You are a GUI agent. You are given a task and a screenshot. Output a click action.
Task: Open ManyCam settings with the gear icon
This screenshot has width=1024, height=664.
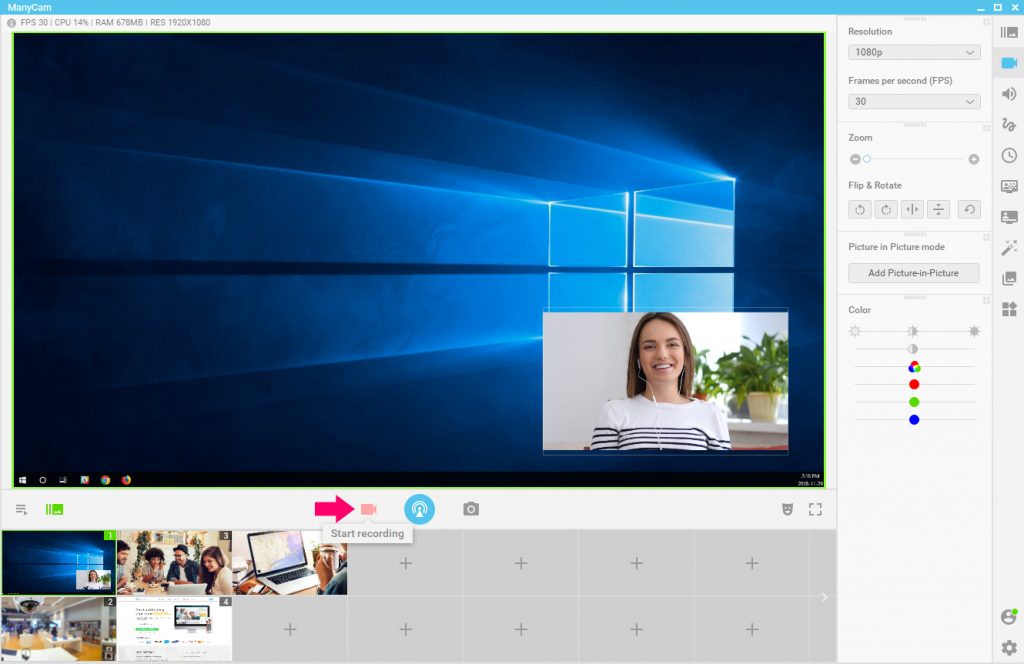(1009, 648)
